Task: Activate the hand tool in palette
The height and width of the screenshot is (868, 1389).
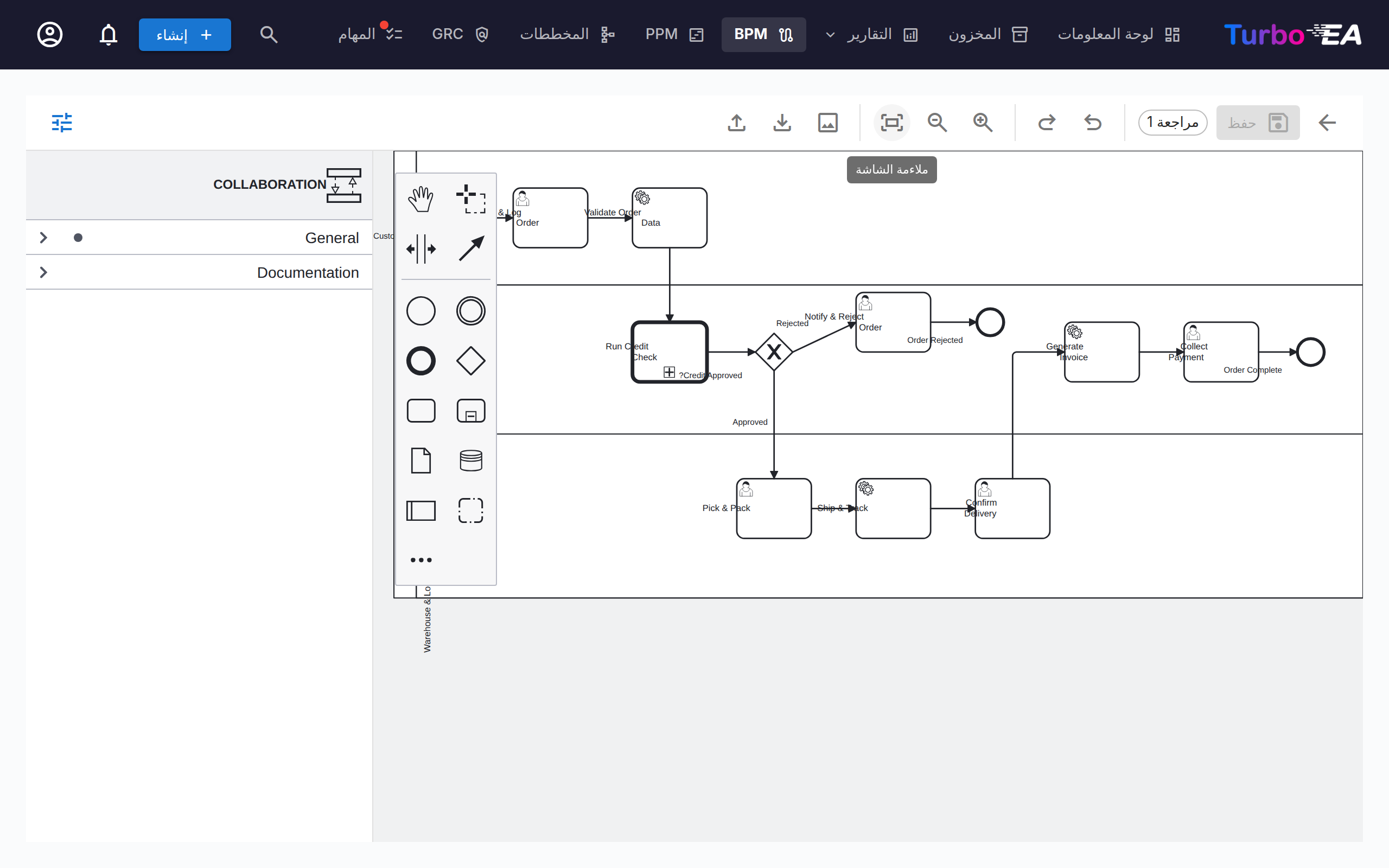Action: pyautogui.click(x=420, y=199)
